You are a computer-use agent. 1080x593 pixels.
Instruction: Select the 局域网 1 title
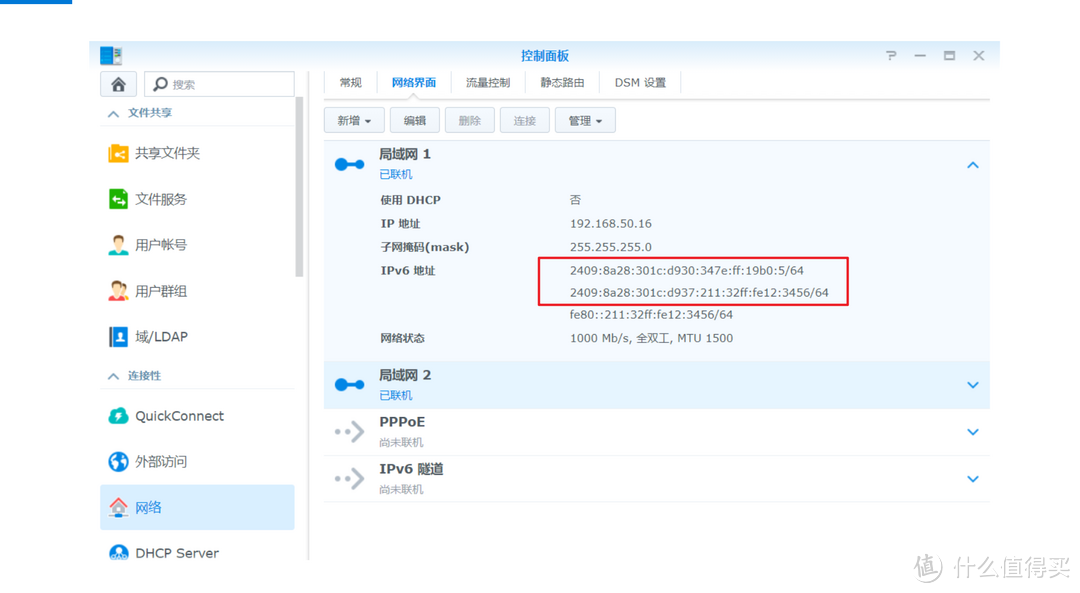point(405,154)
